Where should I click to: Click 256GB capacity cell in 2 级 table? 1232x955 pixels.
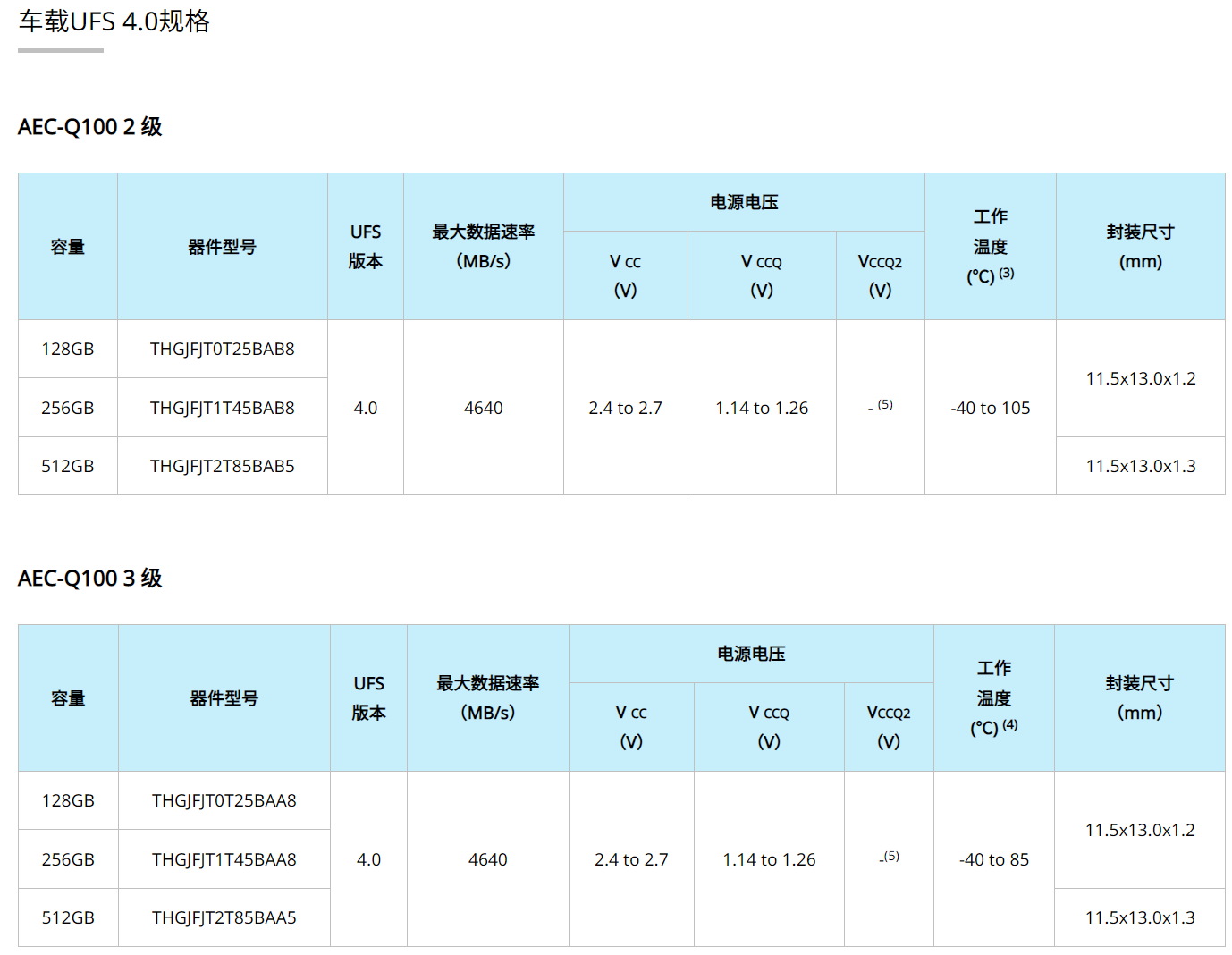tap(67, 408)
